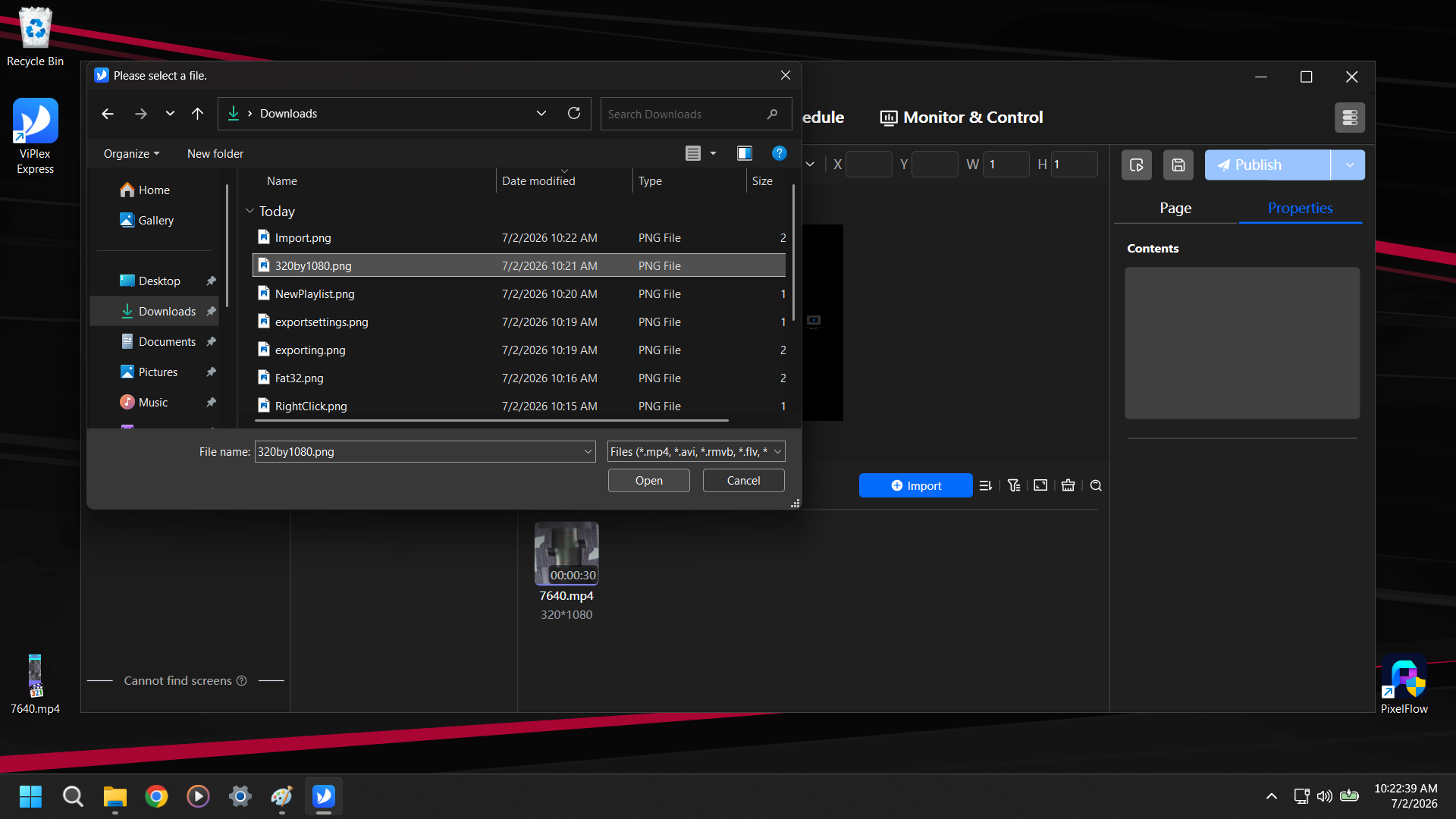Expand the address bar history dropdown
The image size is (1456, 819).
click(541, 114)
